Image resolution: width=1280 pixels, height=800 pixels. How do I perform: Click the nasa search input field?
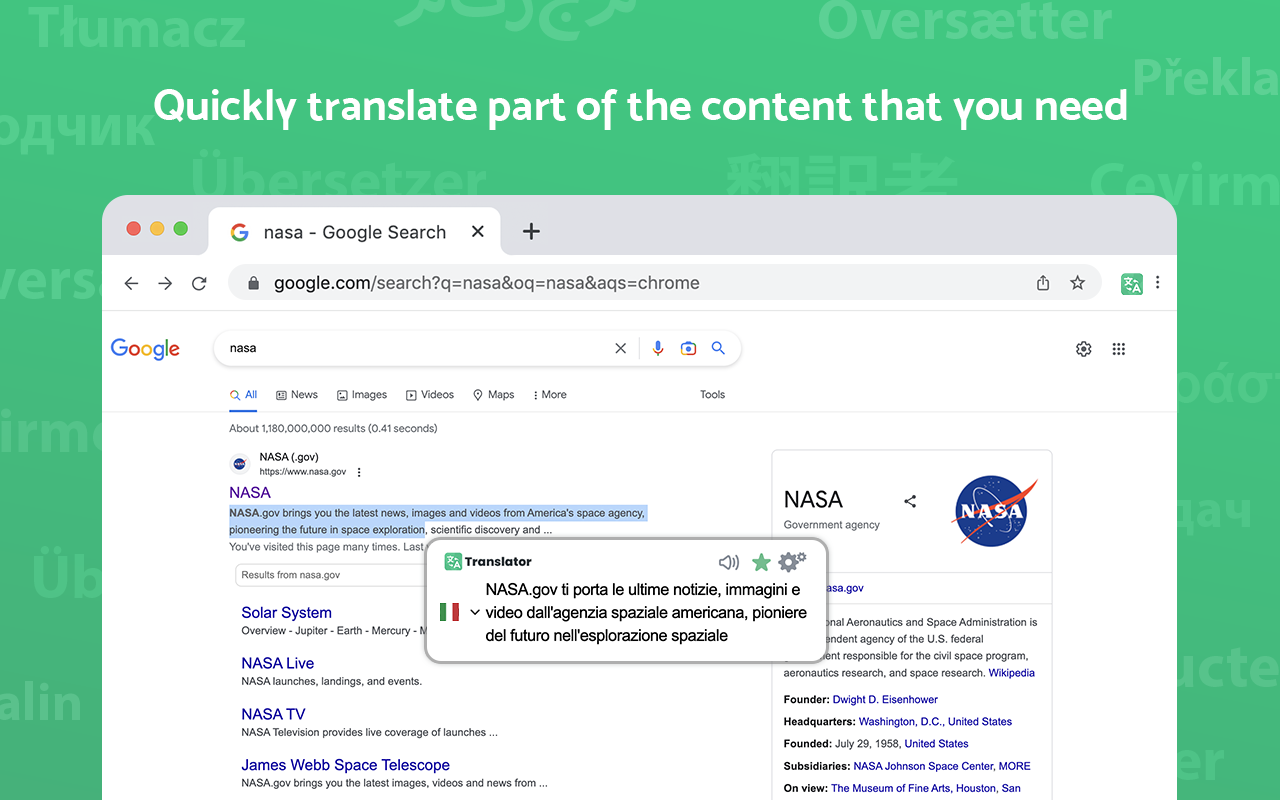[410, 348]
